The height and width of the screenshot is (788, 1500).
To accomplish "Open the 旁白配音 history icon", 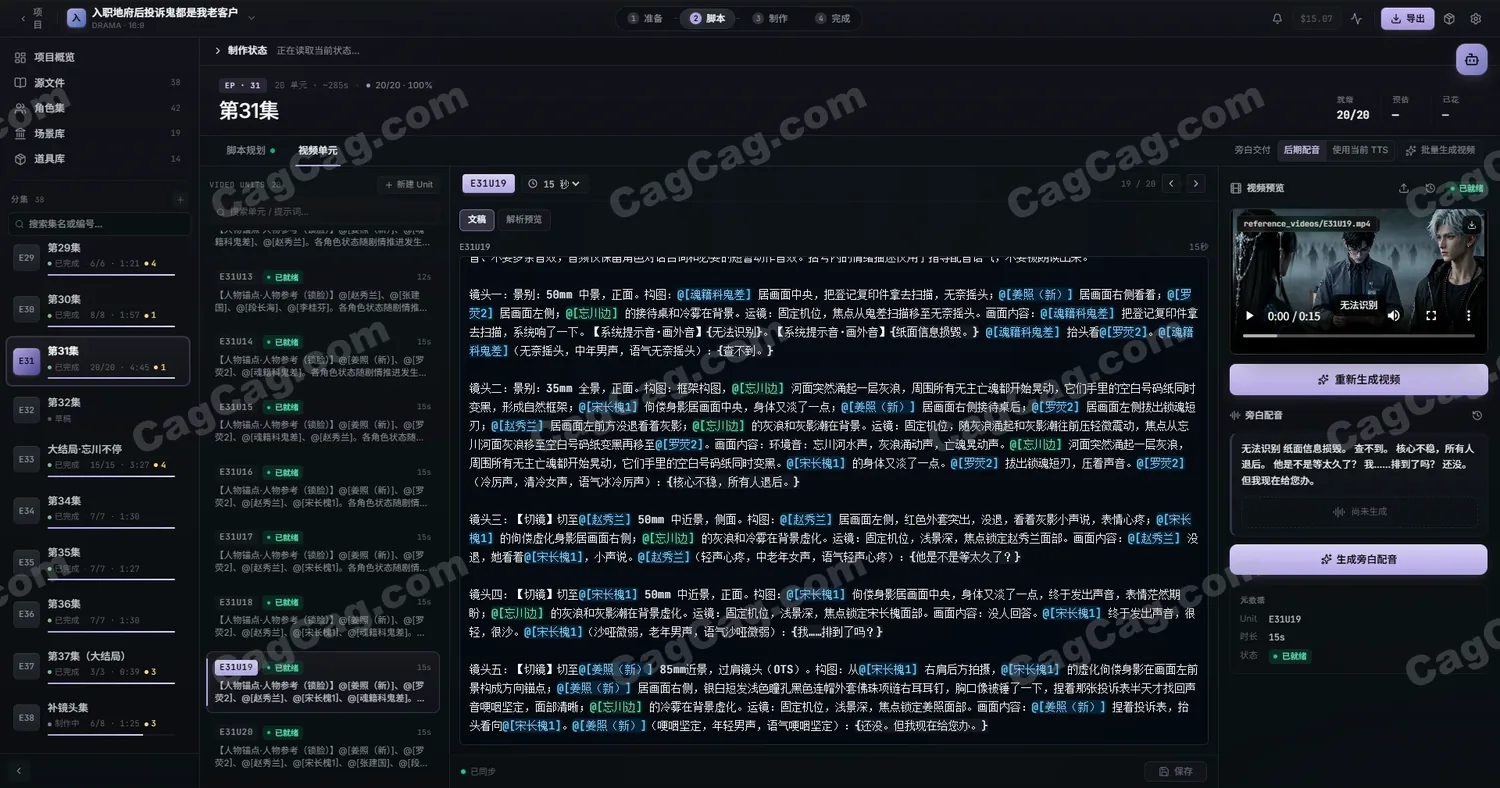I will coord(1477,415).
